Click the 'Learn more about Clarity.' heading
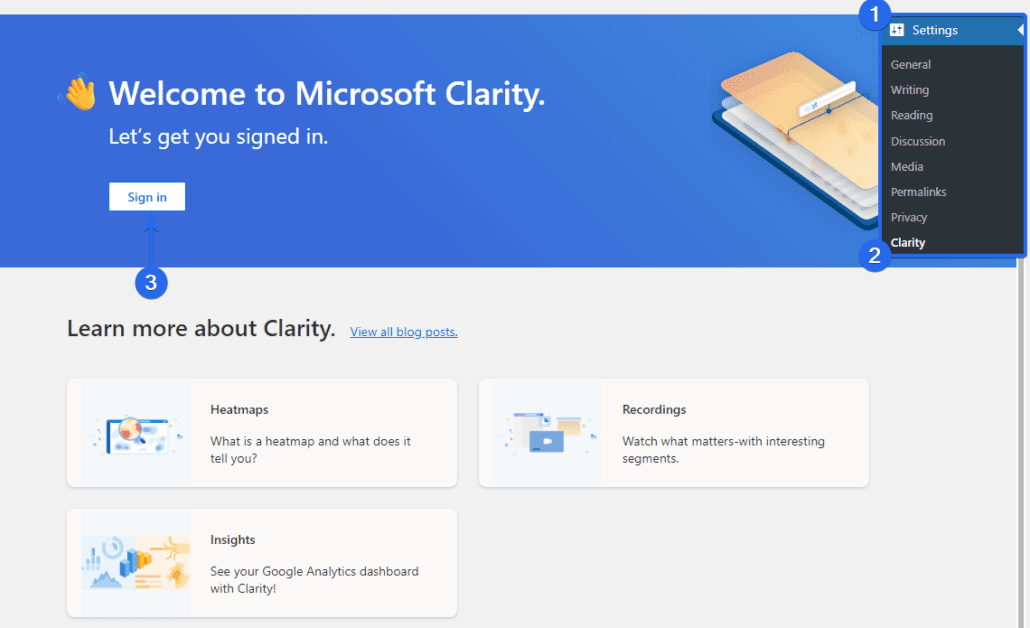 coord(201,328)
